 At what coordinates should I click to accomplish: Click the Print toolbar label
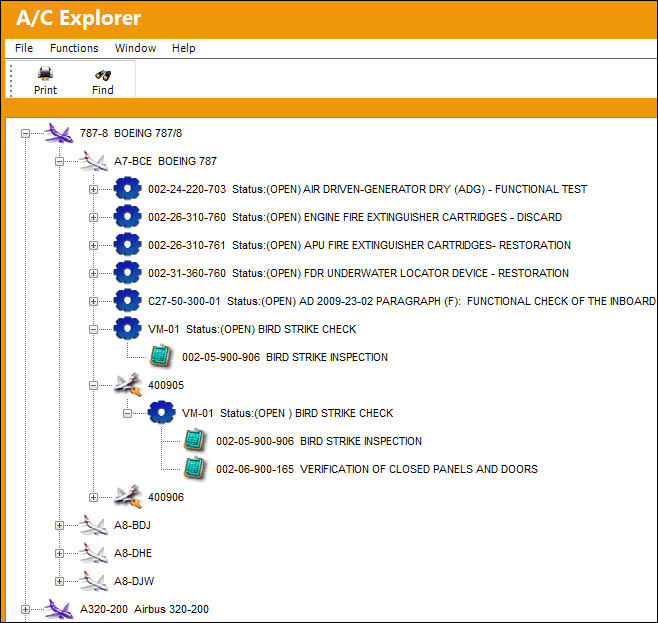coord(45,90)
